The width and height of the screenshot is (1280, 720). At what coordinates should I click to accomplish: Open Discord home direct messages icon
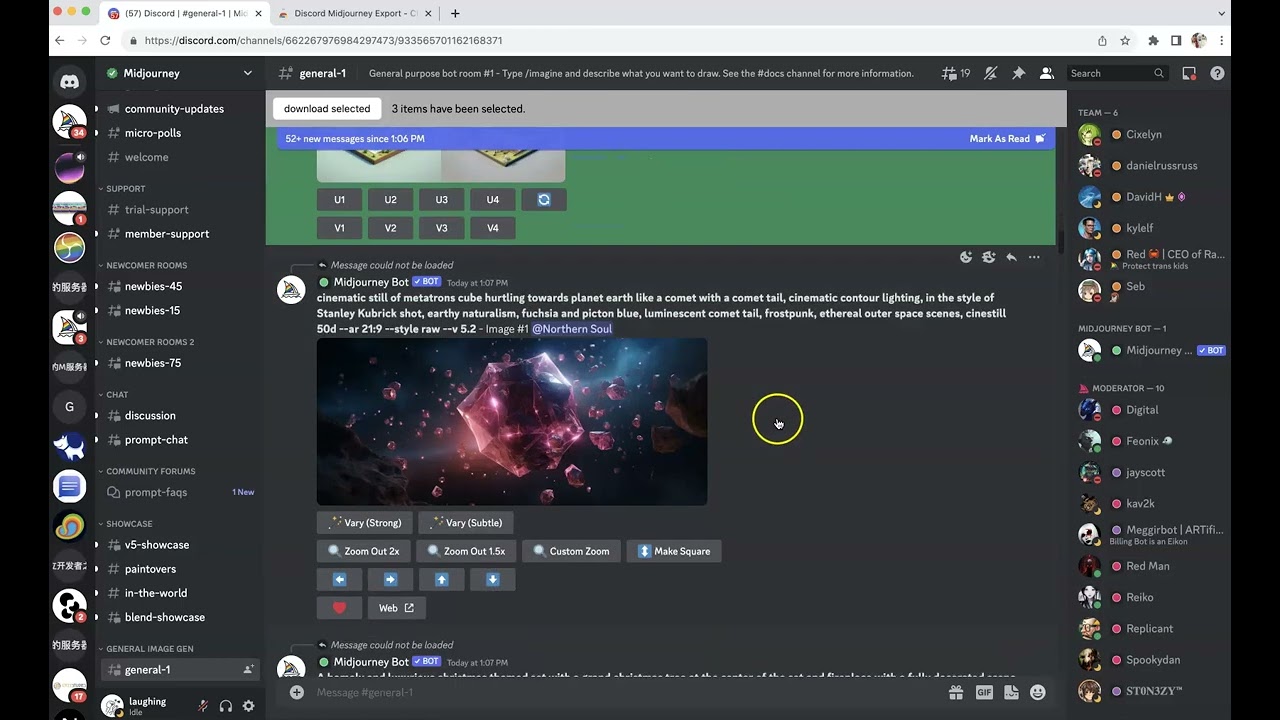[x=69, y=82]
